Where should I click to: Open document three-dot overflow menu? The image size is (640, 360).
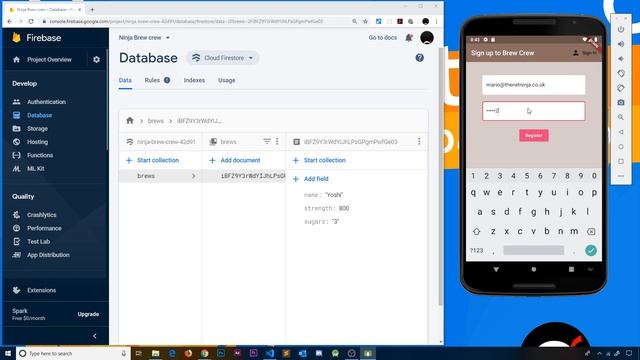419,141
